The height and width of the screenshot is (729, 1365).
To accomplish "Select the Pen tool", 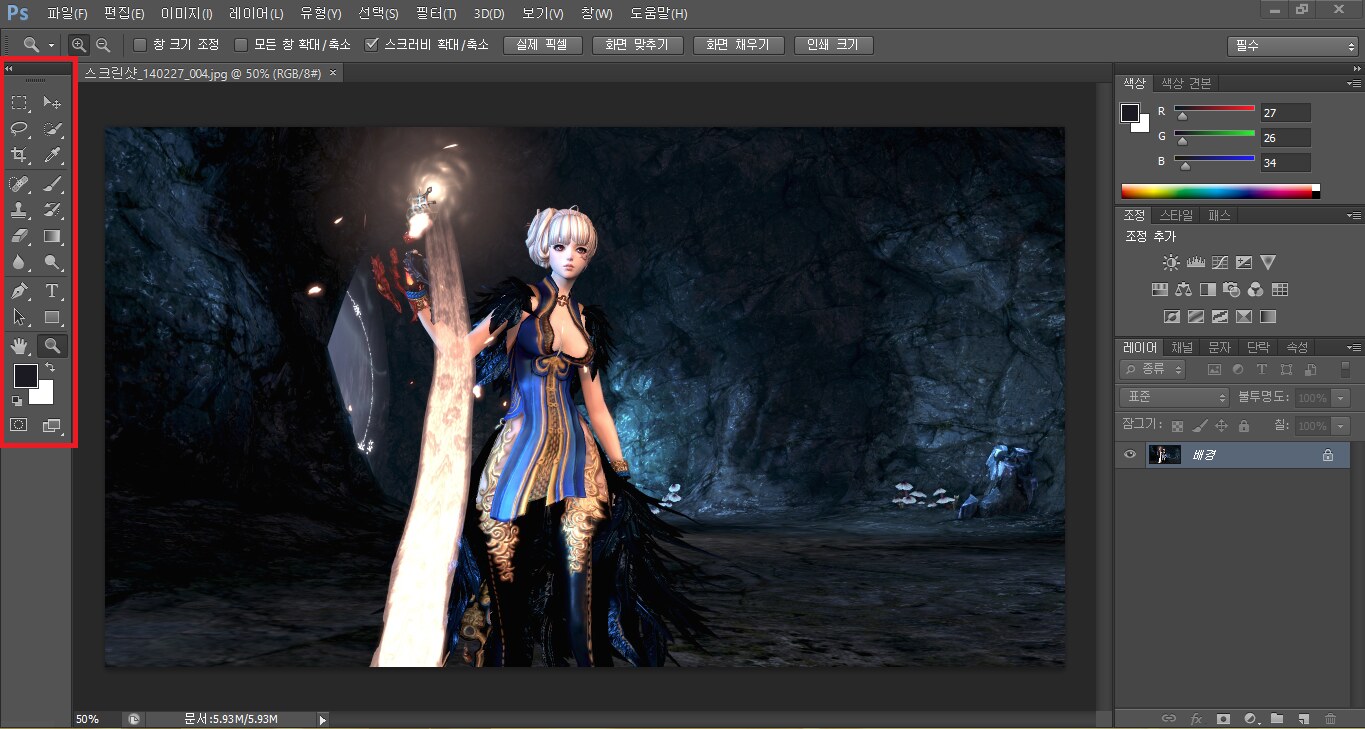I will (x=19, y=292).
